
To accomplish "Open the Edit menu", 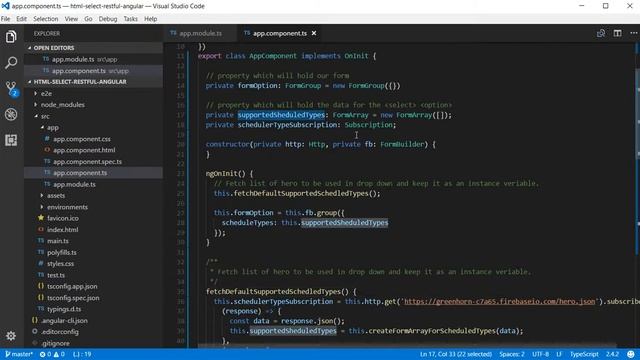I will click(x=21, y=19).
